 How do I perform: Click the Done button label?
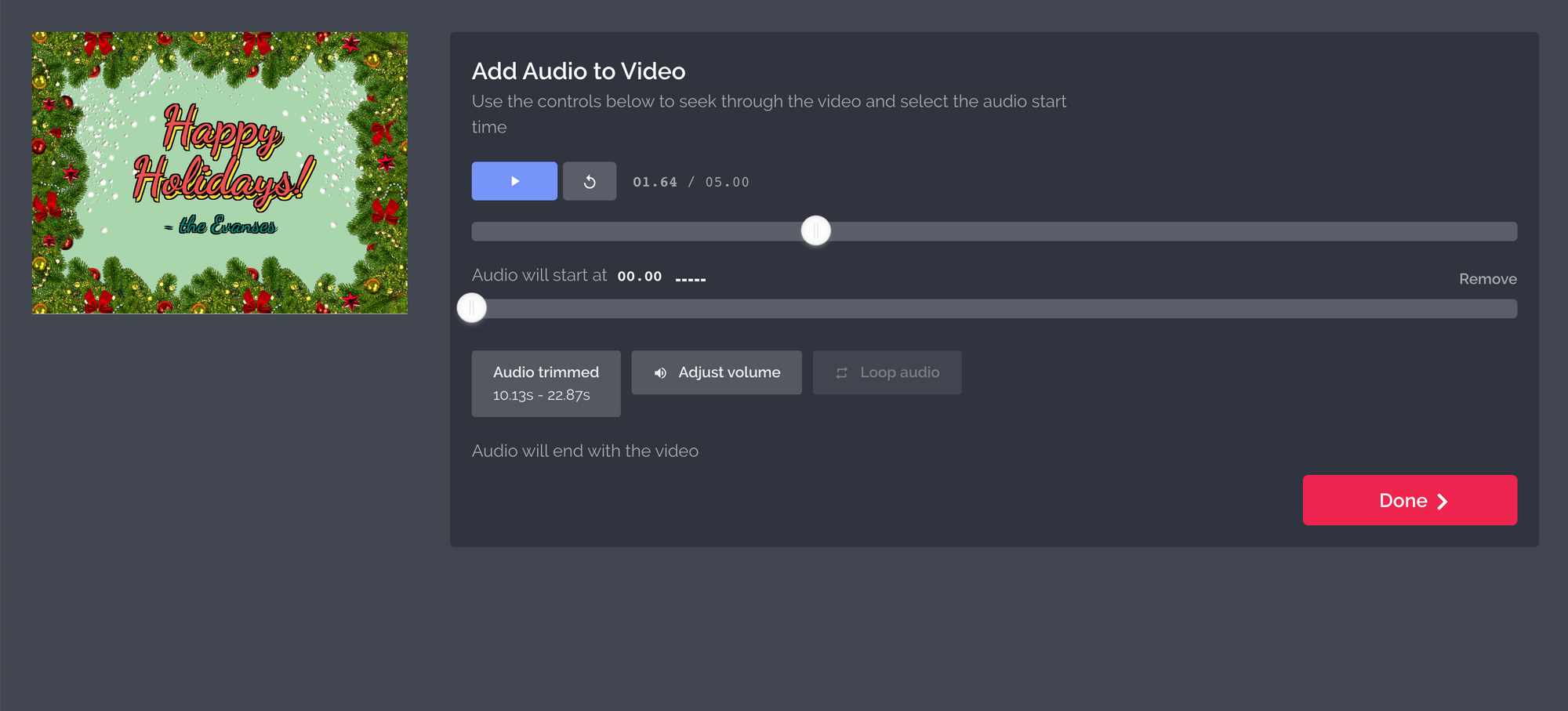(x=1403, y=501)
